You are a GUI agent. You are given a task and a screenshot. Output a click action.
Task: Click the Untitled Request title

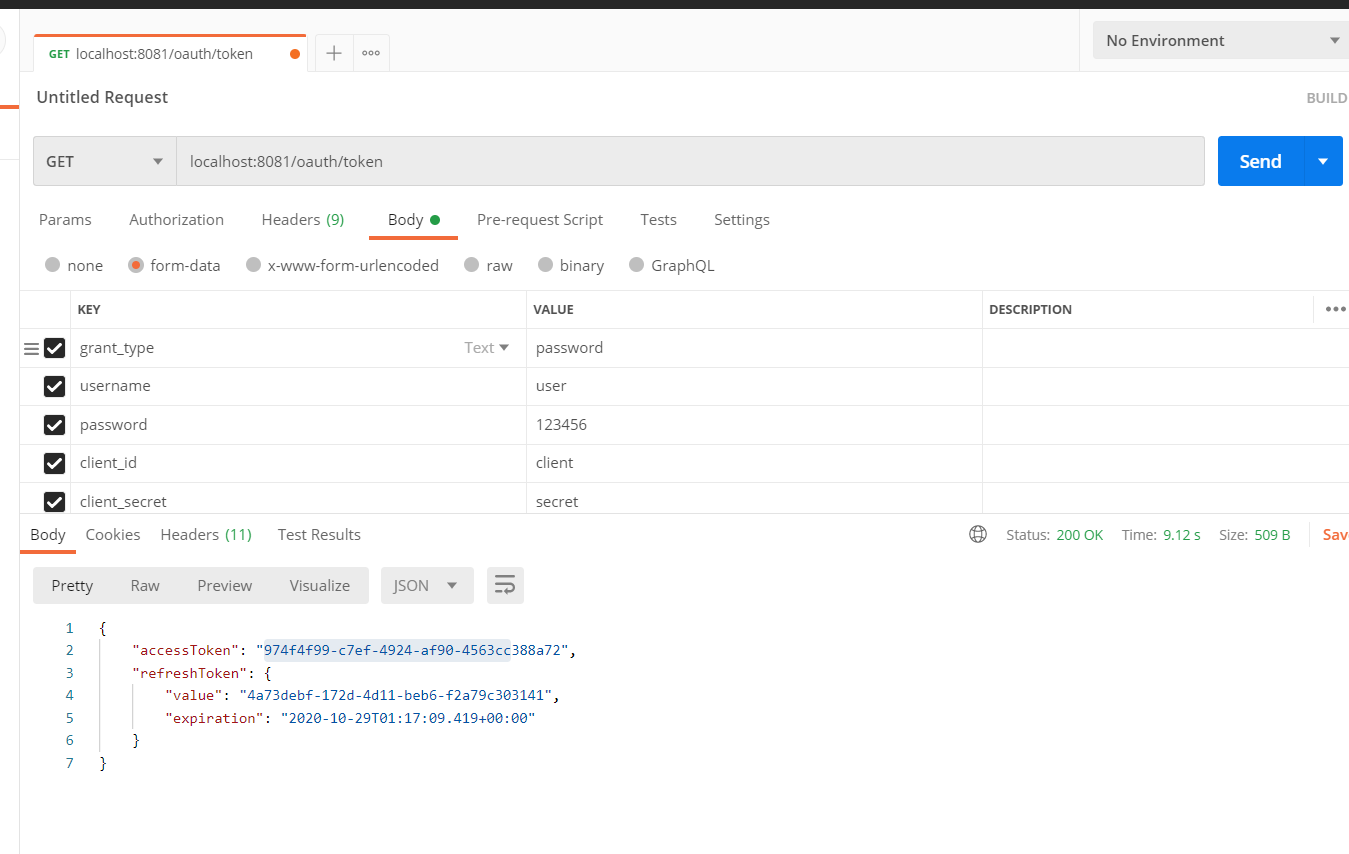102,97
